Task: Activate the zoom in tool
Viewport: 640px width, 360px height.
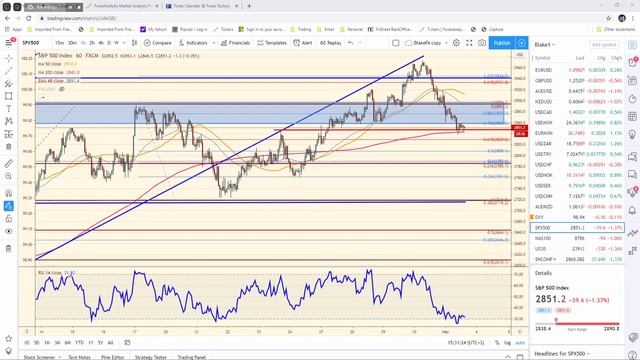Action: (x=9, y=176)
